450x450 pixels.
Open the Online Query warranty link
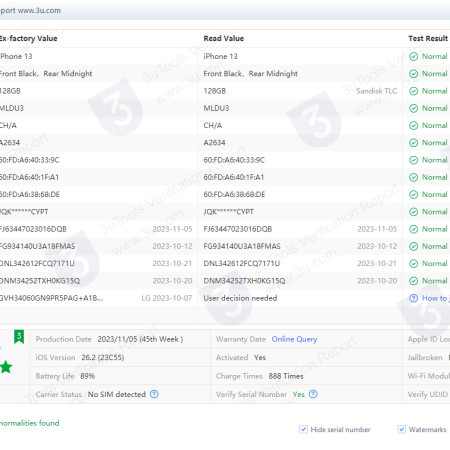point(294,339)
